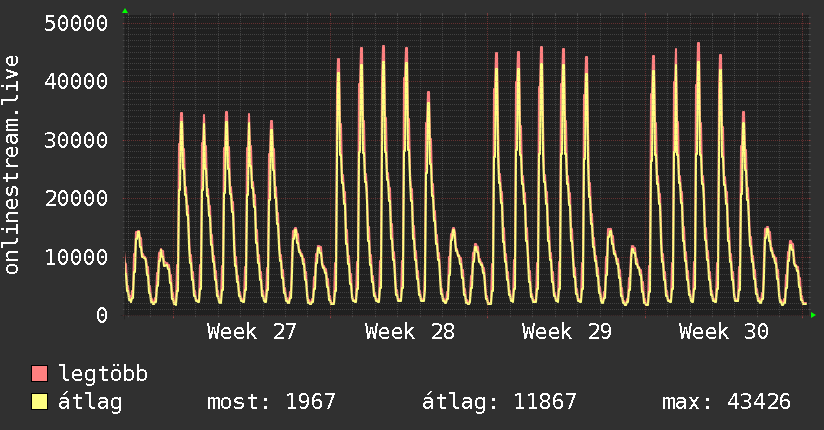Select the átlag legend label
824x430 pixels.
(x=90, y=402)
